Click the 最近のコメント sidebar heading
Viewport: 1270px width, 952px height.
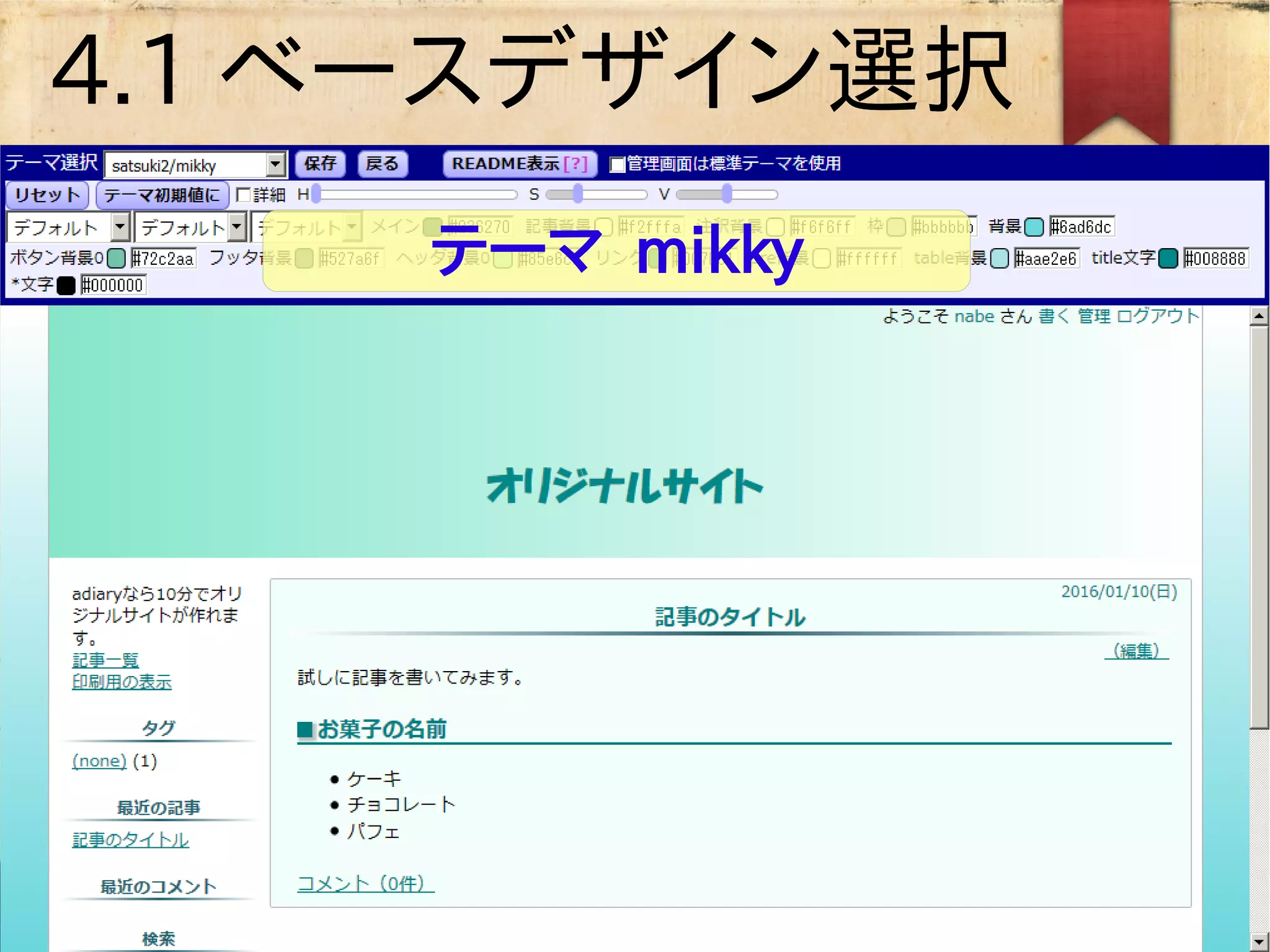point(159,887)
